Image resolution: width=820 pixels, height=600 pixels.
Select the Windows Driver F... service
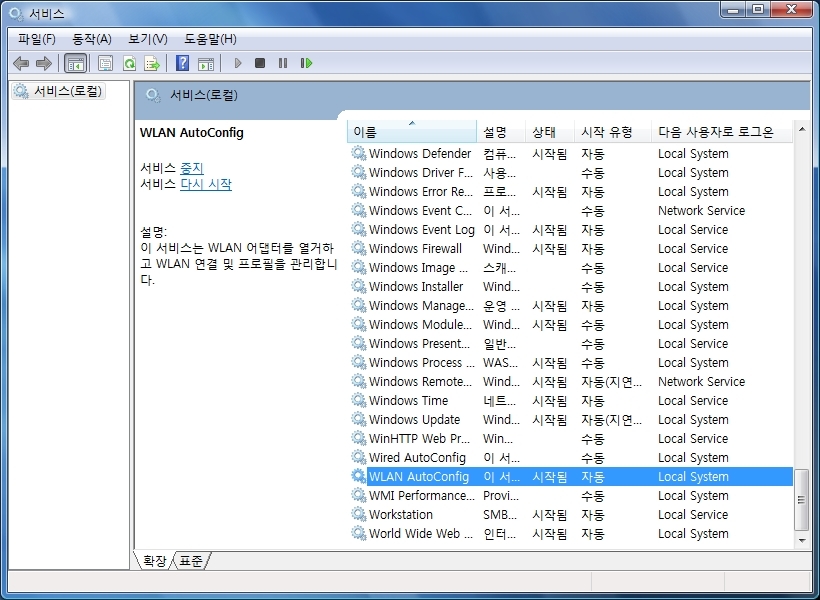click(x=572, y=173)
